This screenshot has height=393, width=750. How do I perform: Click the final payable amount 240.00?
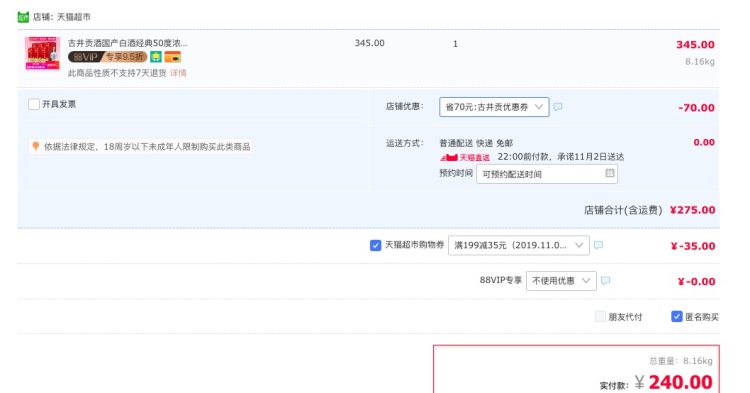tap(680, 382)
